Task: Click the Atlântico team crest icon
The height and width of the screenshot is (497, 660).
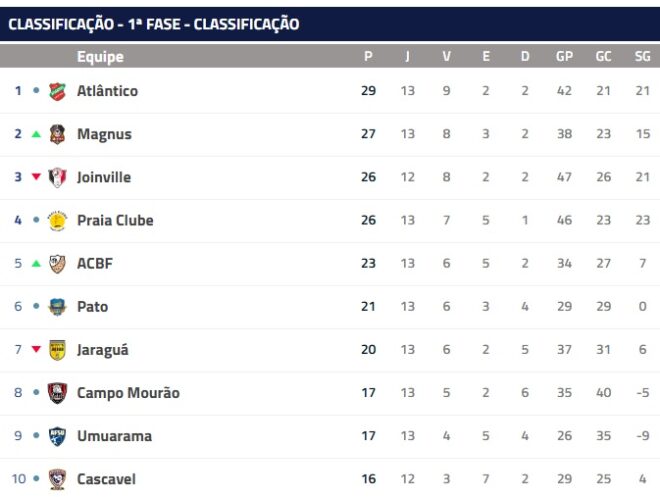Action: pos(57,91)
